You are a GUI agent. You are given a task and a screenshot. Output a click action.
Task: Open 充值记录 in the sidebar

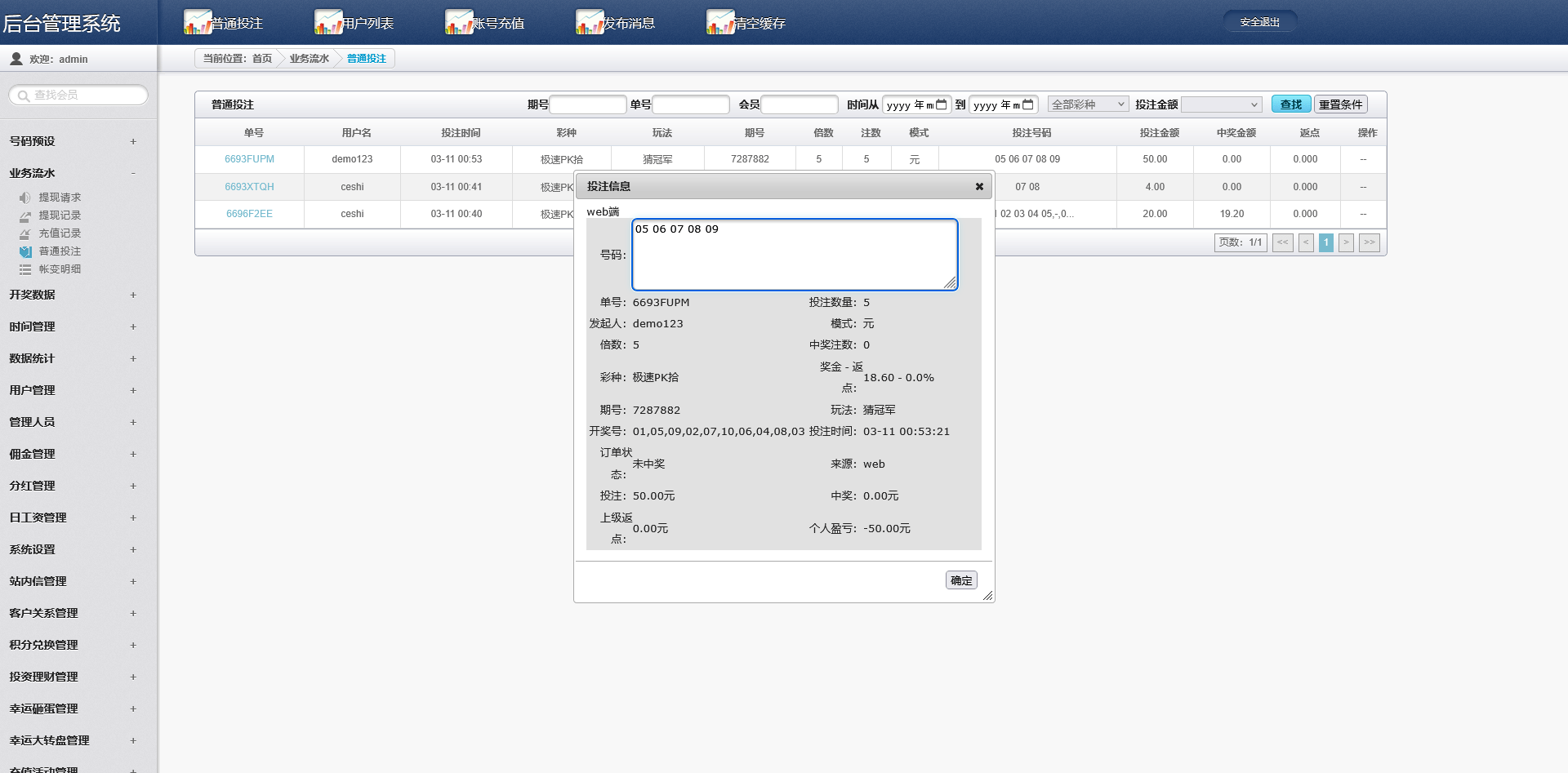60,233
